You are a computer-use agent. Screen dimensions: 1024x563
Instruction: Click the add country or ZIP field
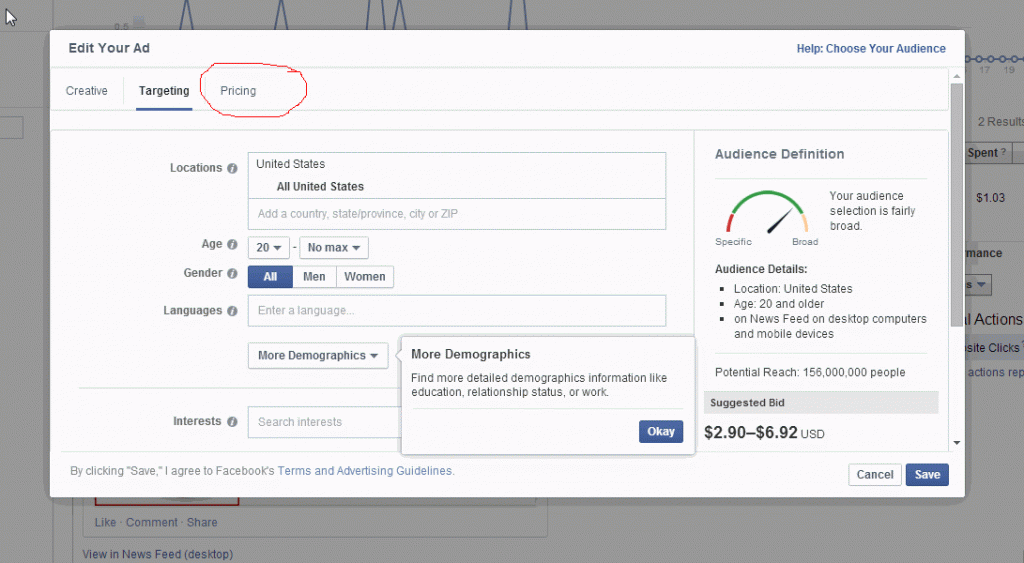click(456, 214)
